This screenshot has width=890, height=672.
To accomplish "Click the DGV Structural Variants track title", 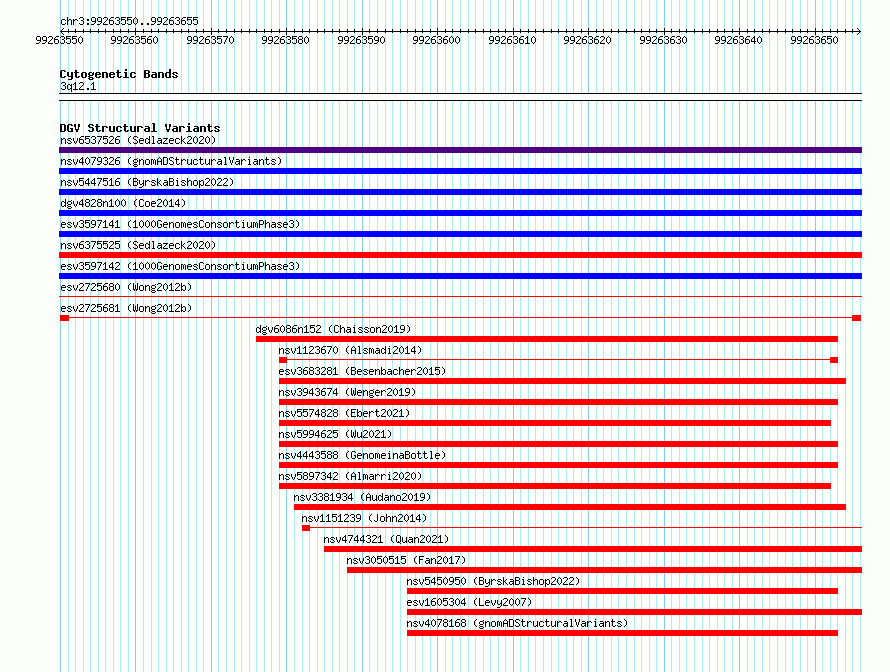I will [x=140, y=128].
